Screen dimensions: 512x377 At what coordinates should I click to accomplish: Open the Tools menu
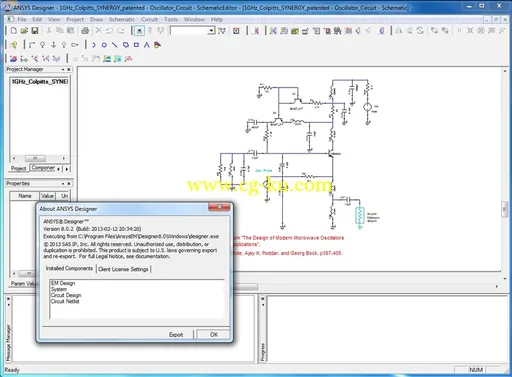171,19
